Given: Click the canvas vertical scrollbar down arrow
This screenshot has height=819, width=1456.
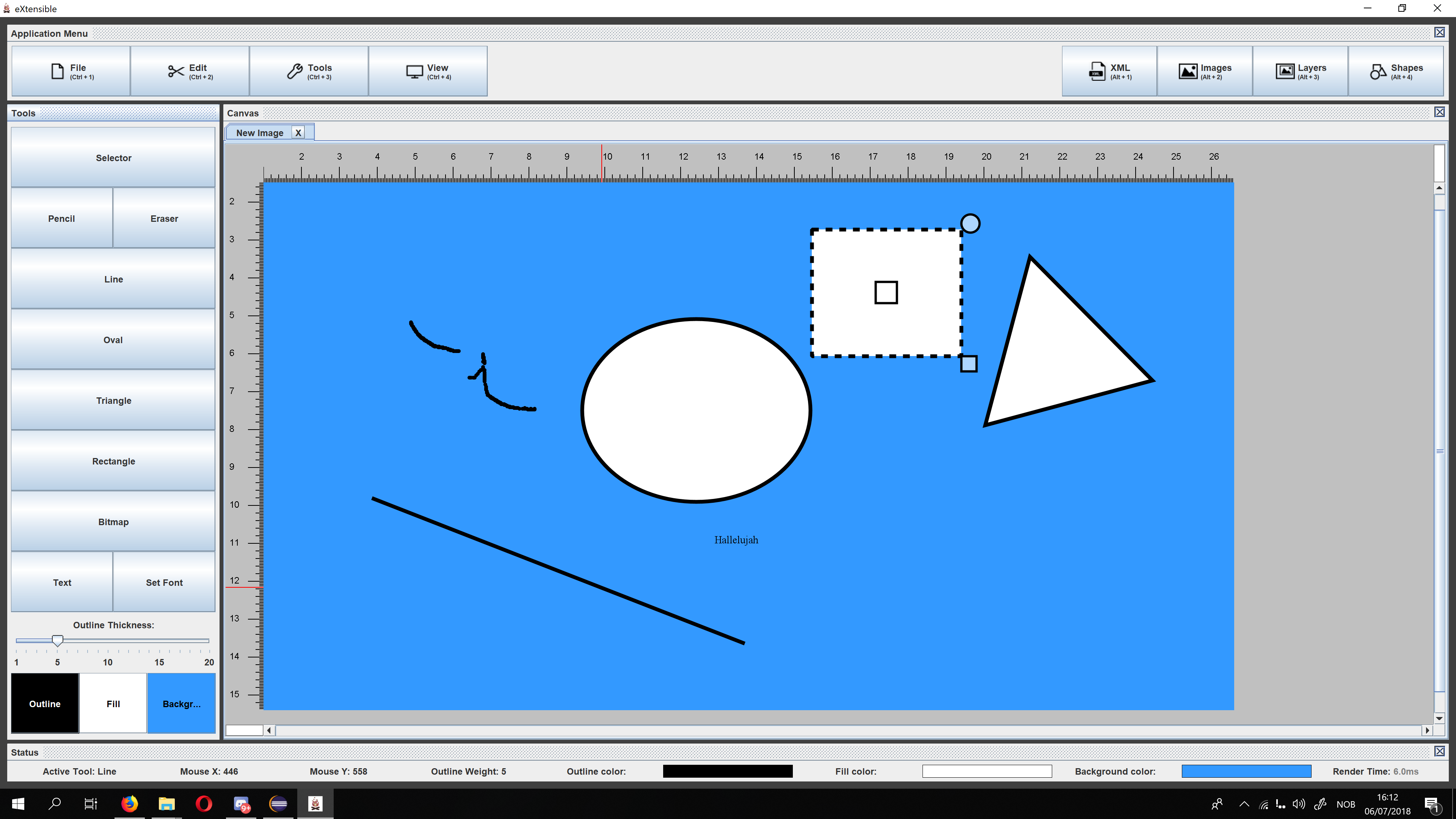Looking at the screenshot, I should [x=1439, y=718].
